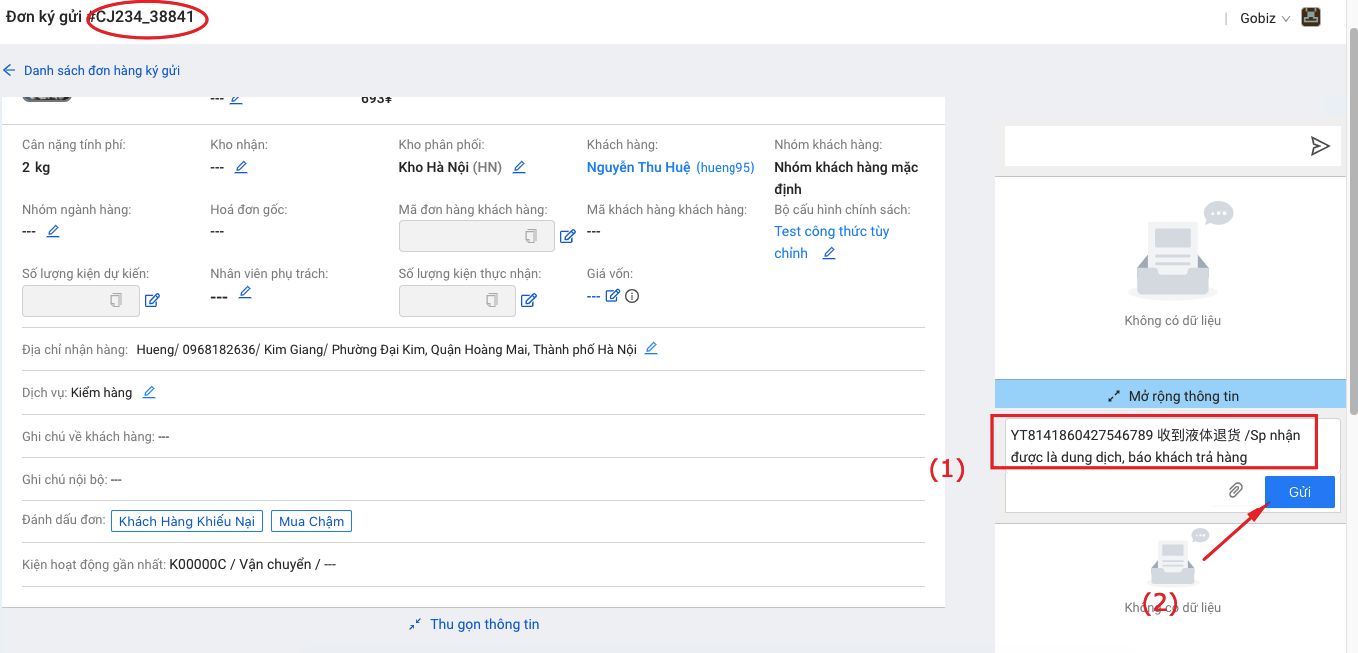Edit Kho phân phối Hà Nội pencil icon

(519, 167)
